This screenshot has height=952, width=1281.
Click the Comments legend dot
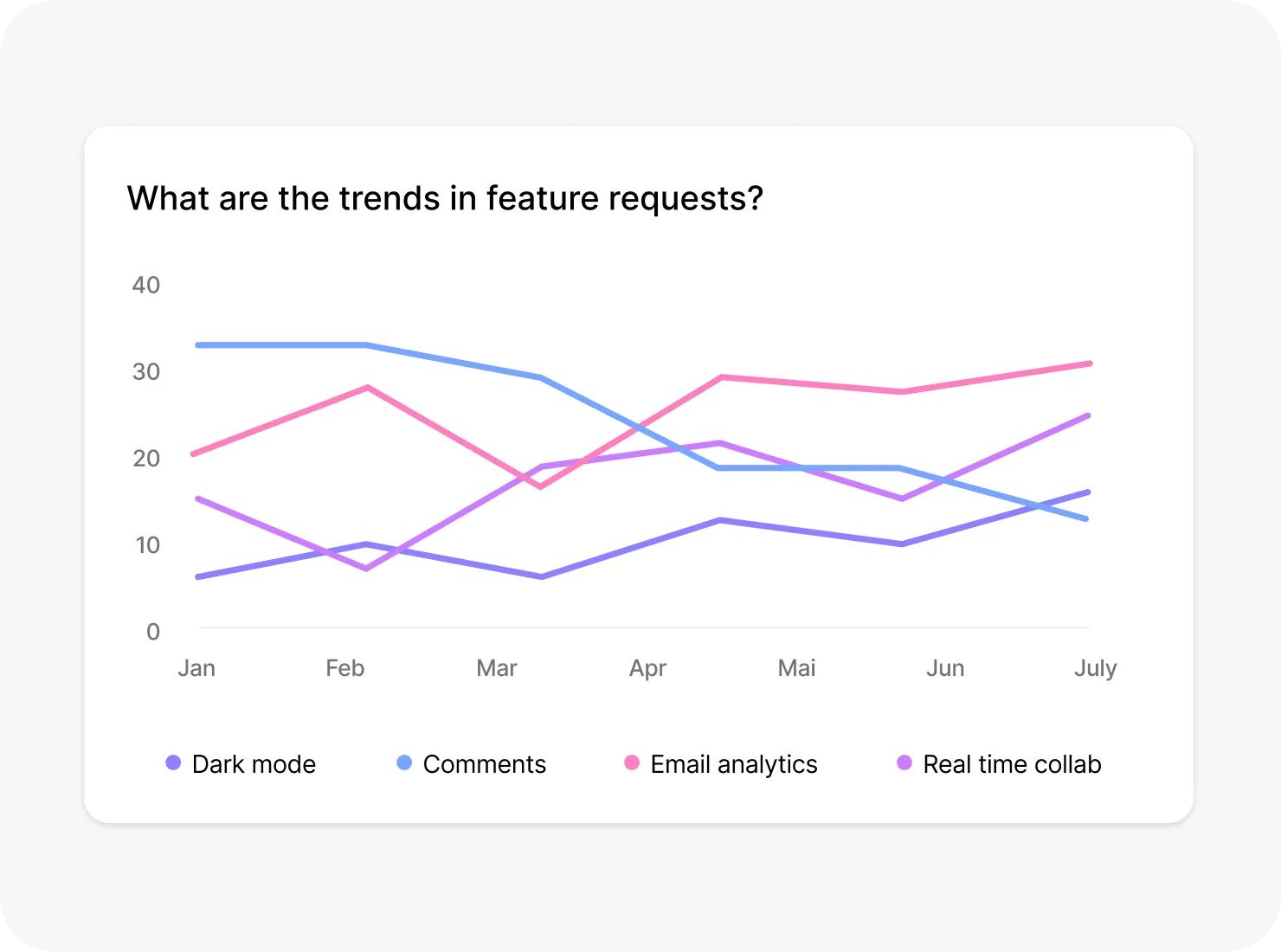click(404, 763)
